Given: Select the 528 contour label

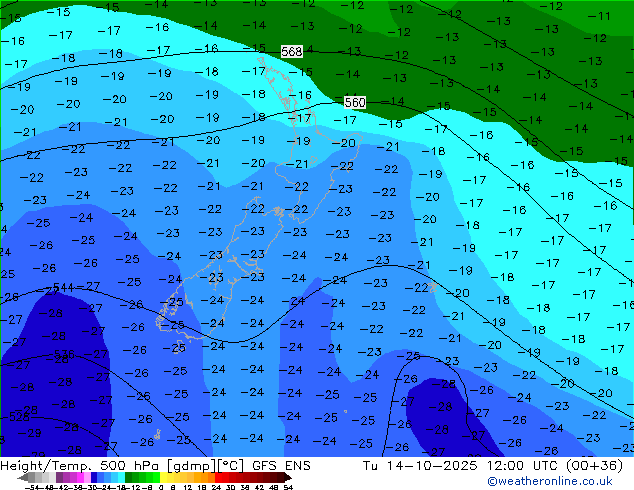Looking at the screenshot, I should pyautogui.click(x=18, y=416).
